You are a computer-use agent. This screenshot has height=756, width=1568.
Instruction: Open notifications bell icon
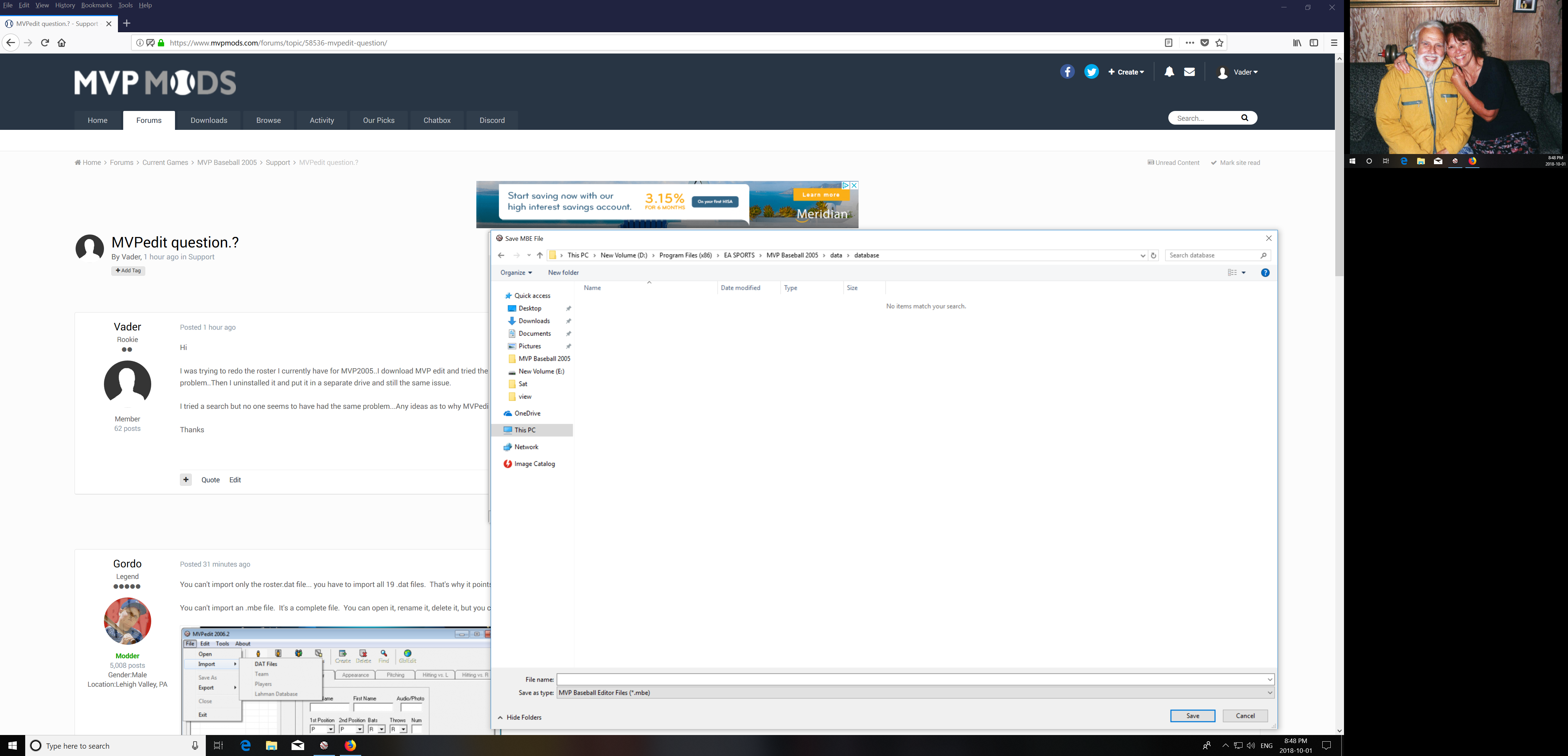pyautogui.click(x=1169, y=72)
